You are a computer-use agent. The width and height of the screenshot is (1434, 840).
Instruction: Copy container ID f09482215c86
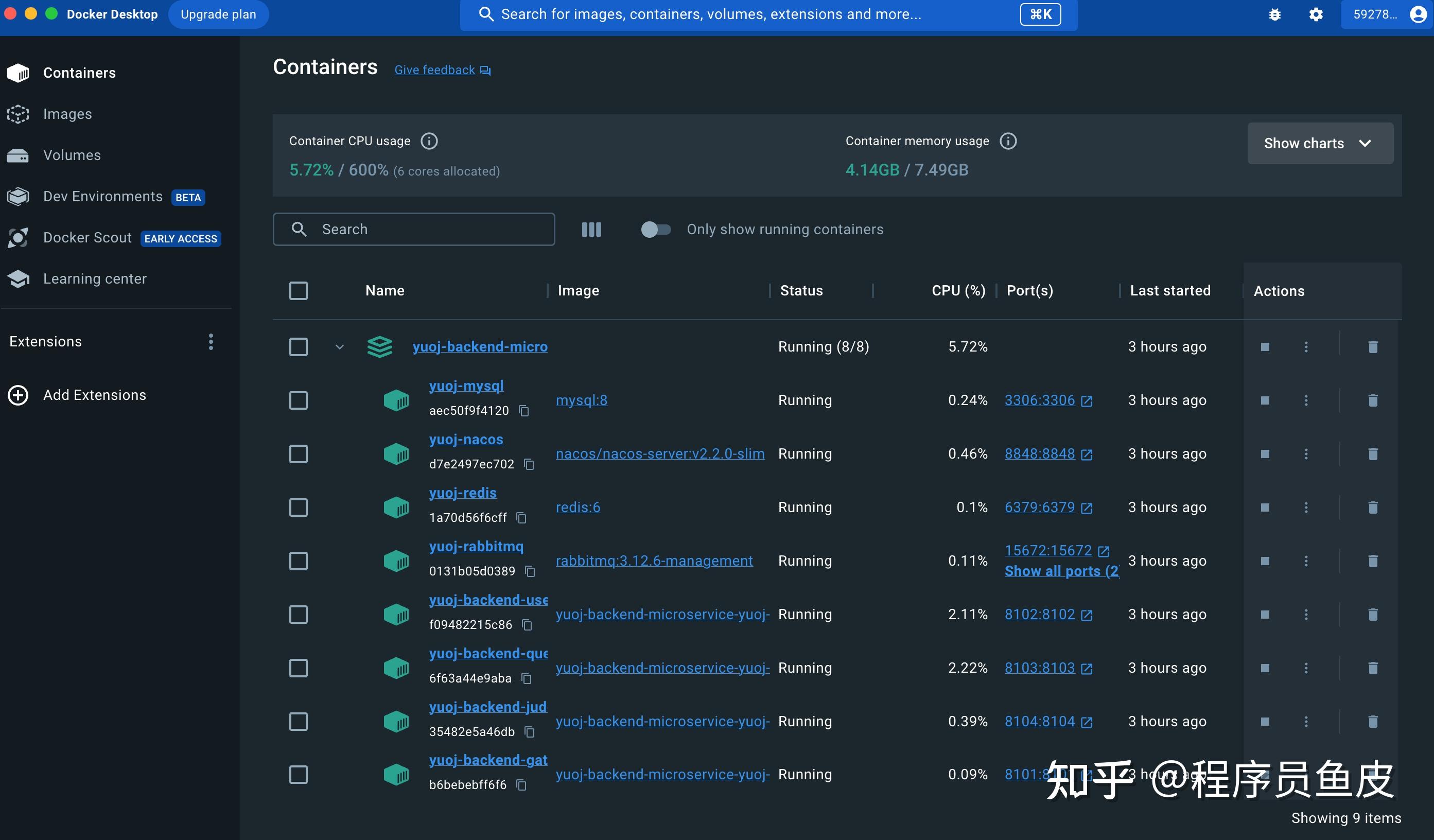pyautogui.click(x=527, y=625)
